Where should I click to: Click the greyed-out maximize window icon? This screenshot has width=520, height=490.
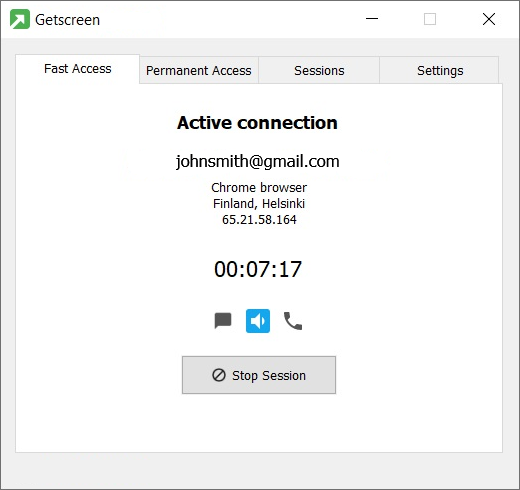coord(430,19)
